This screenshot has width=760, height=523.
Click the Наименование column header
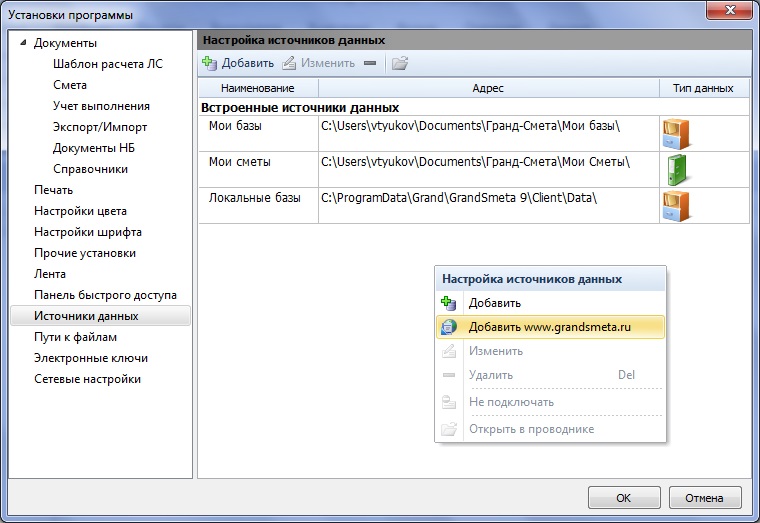pos(258,88)
